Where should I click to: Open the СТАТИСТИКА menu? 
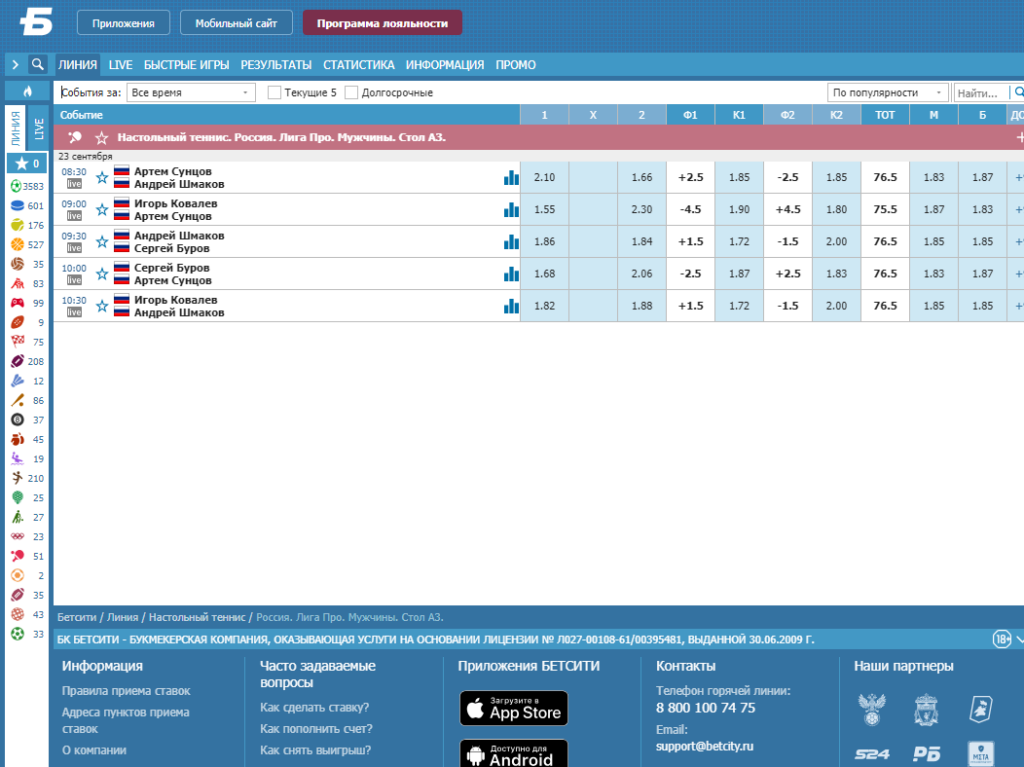(x=359, y=65)
